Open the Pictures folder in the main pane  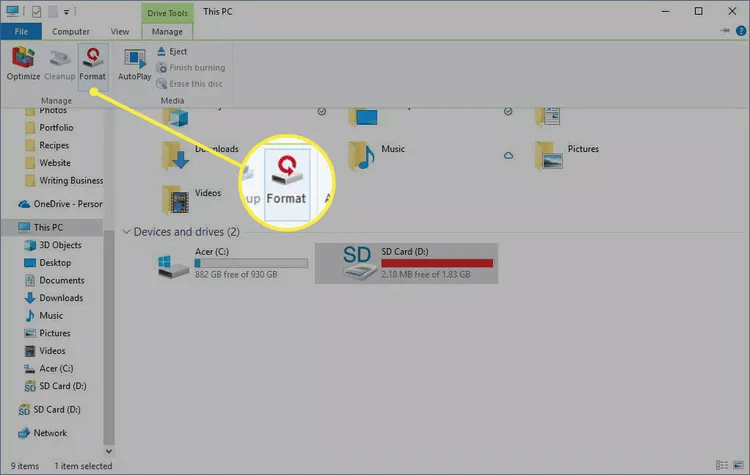click(x=548, y=153)
